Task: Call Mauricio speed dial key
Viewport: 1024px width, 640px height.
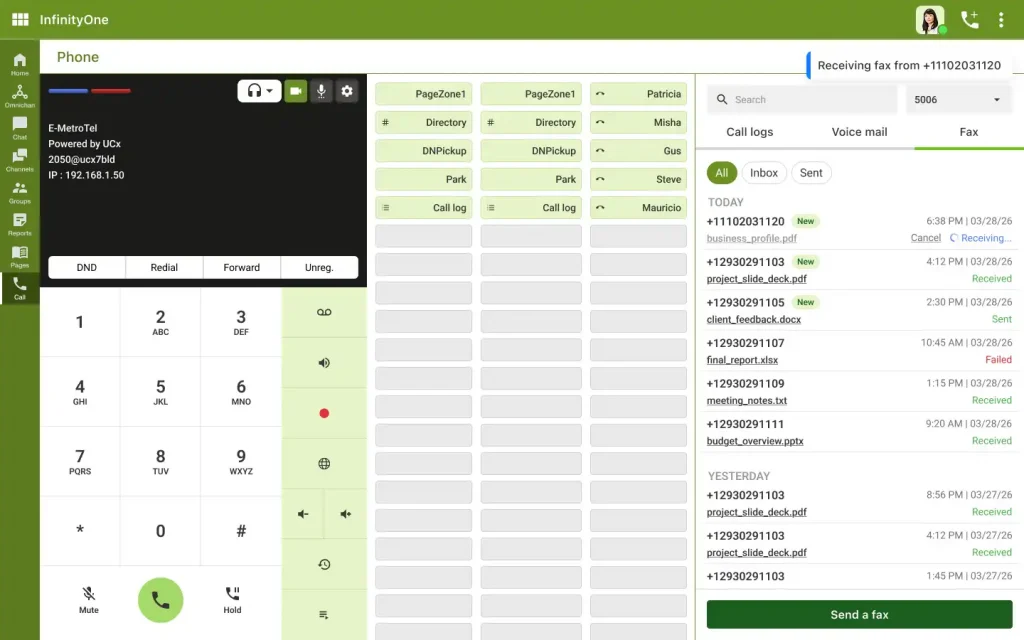Action: pyautogui.click(x=638, y=208)
